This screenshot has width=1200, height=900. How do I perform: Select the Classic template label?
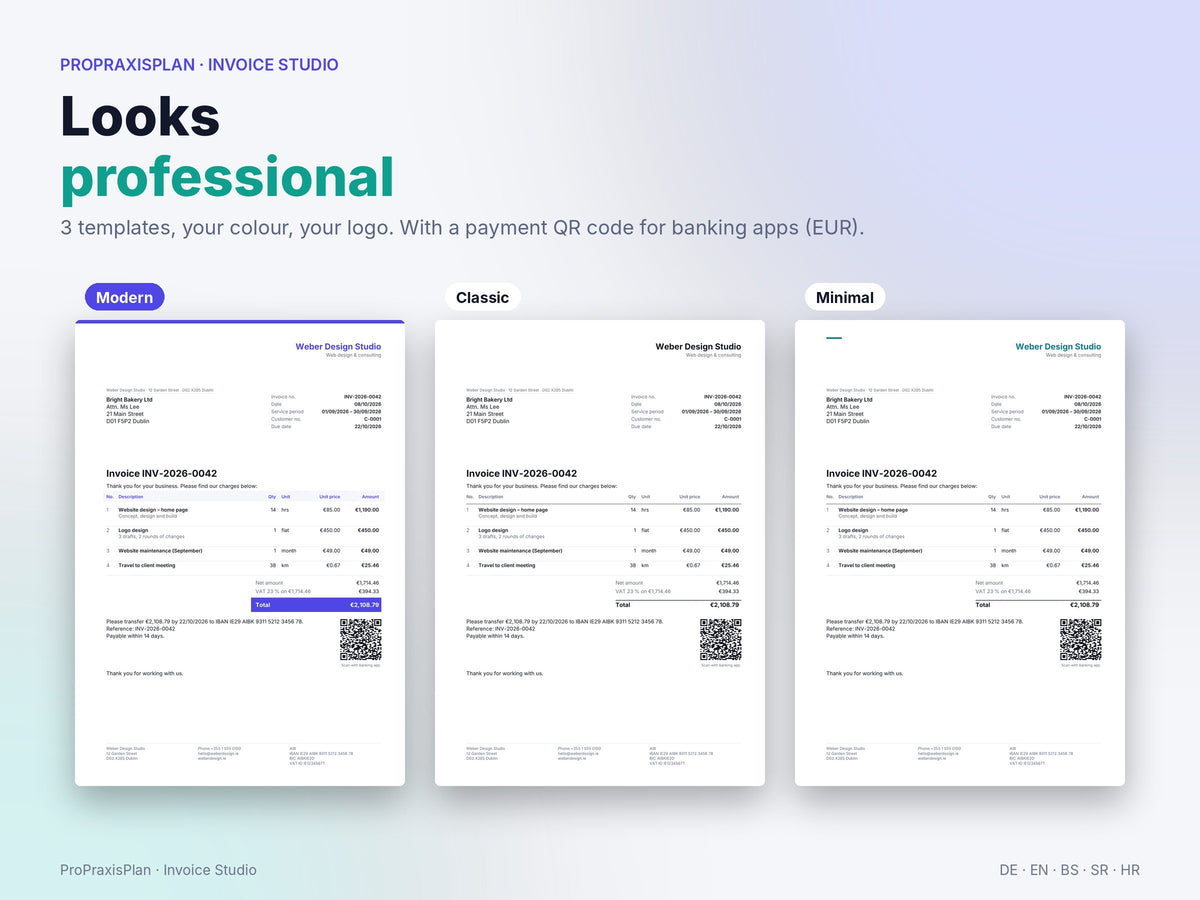482,297
